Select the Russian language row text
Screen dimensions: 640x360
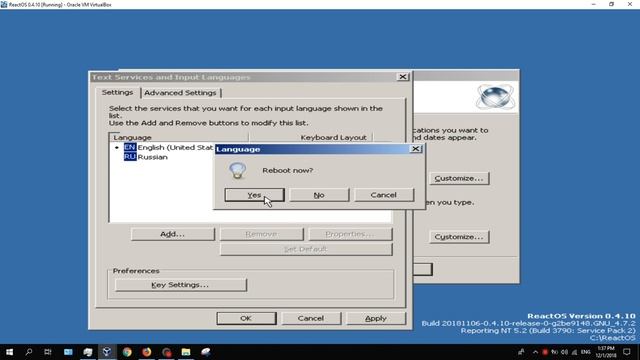tap(153, 157)
